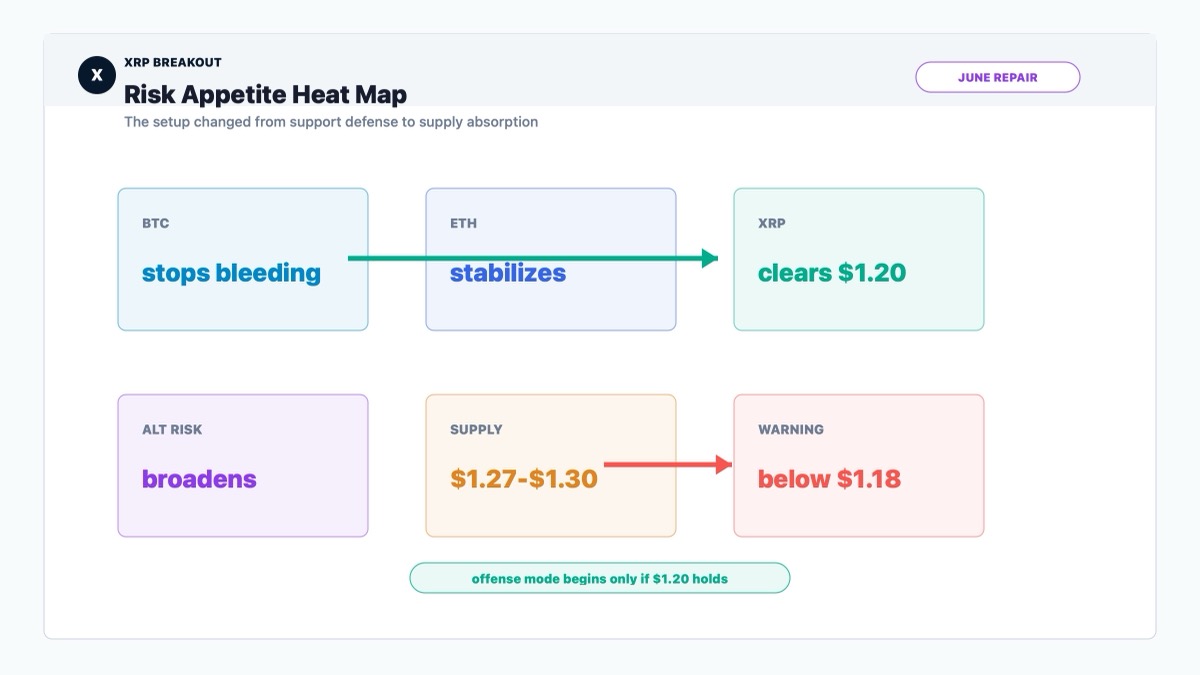
Task: Click the XRP BREAKOUT header label
Action: coord(173,62)
